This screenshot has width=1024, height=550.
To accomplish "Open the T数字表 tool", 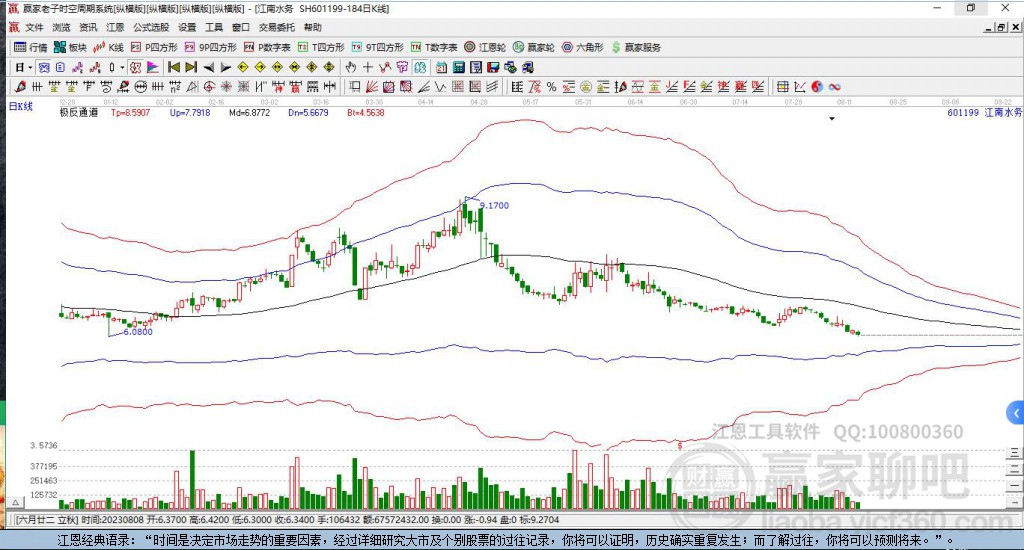I will (x=434, y=47).
